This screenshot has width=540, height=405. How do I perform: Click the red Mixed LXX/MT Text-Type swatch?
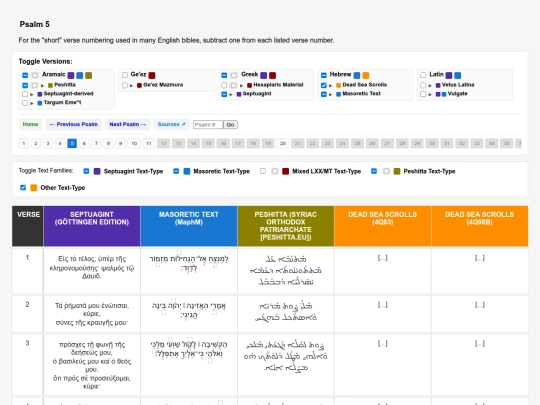285,171
